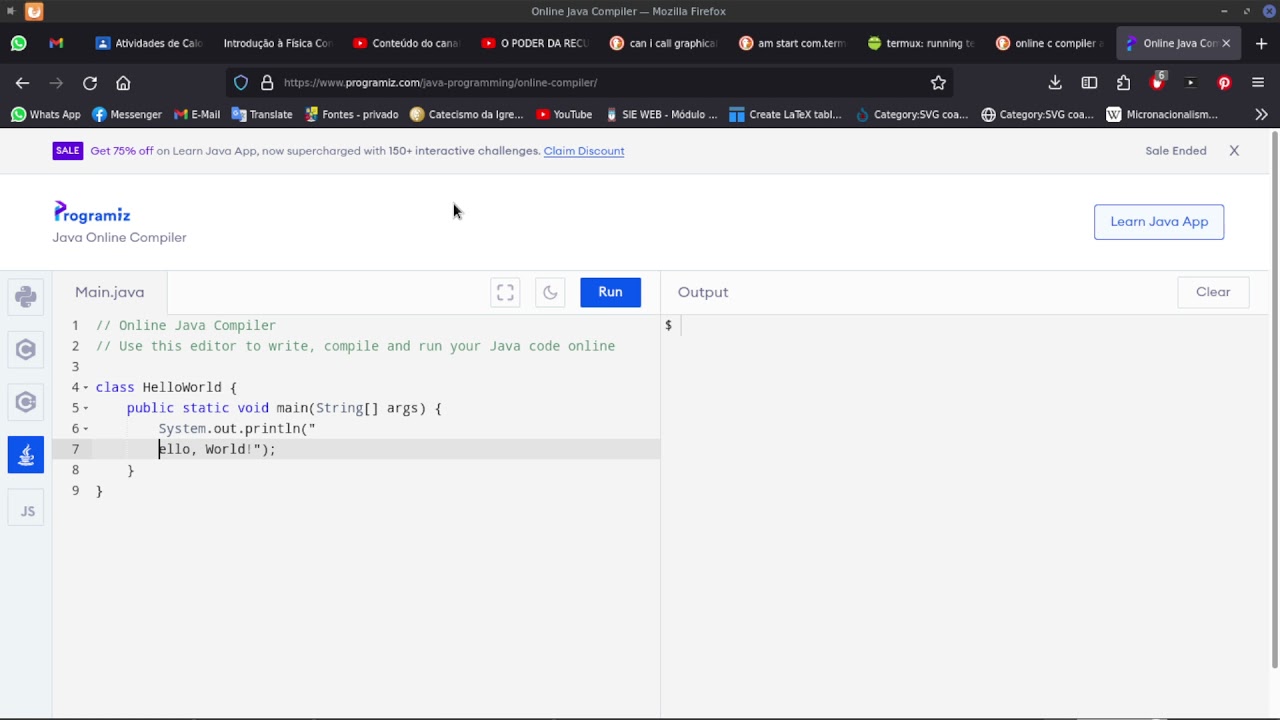Open extensions puzzle piece menu
Viewport: 1280px width, 720px height.
pos(1123,83)
